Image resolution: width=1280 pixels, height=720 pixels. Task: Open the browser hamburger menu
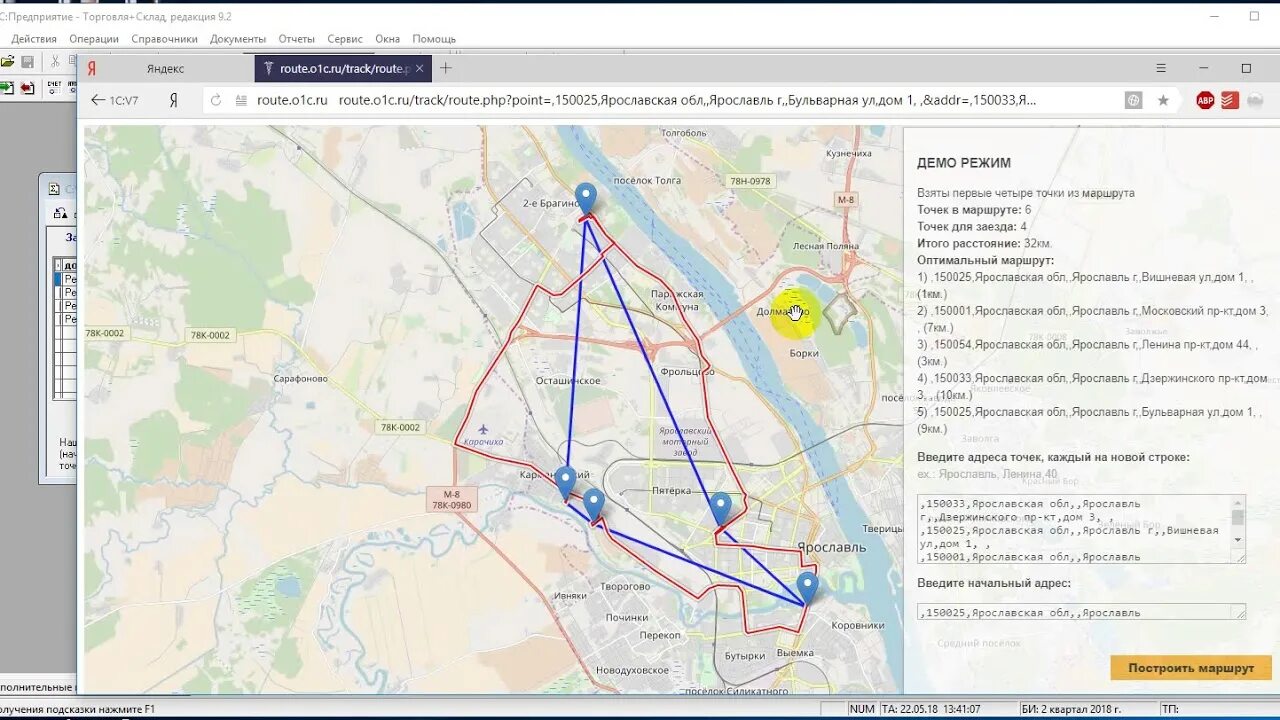pos(1161,68)
